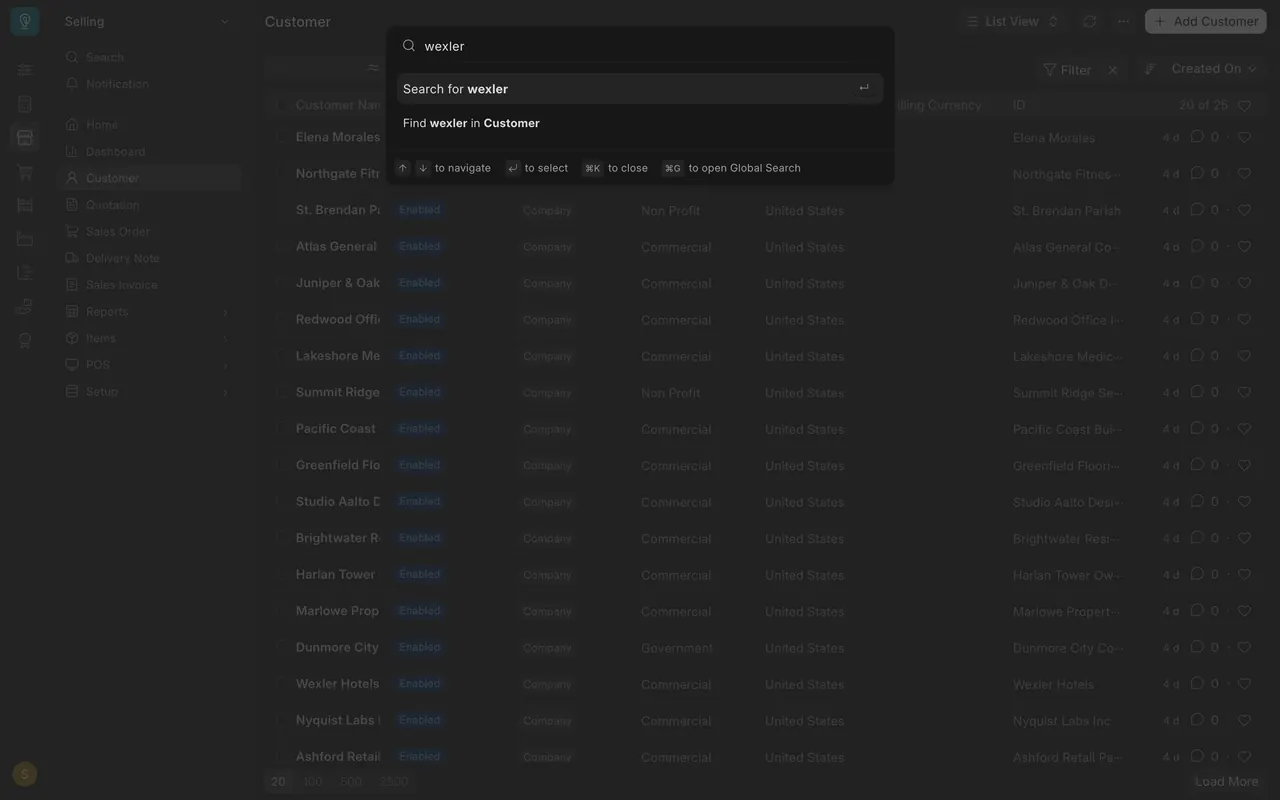The width and height of the screenshot is (1280, 800).
Task: Set page size to 100
Action: [313, 782]
